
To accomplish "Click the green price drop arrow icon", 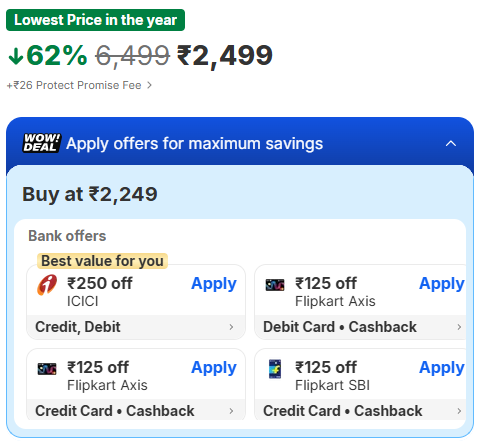I will coord(16,56).
